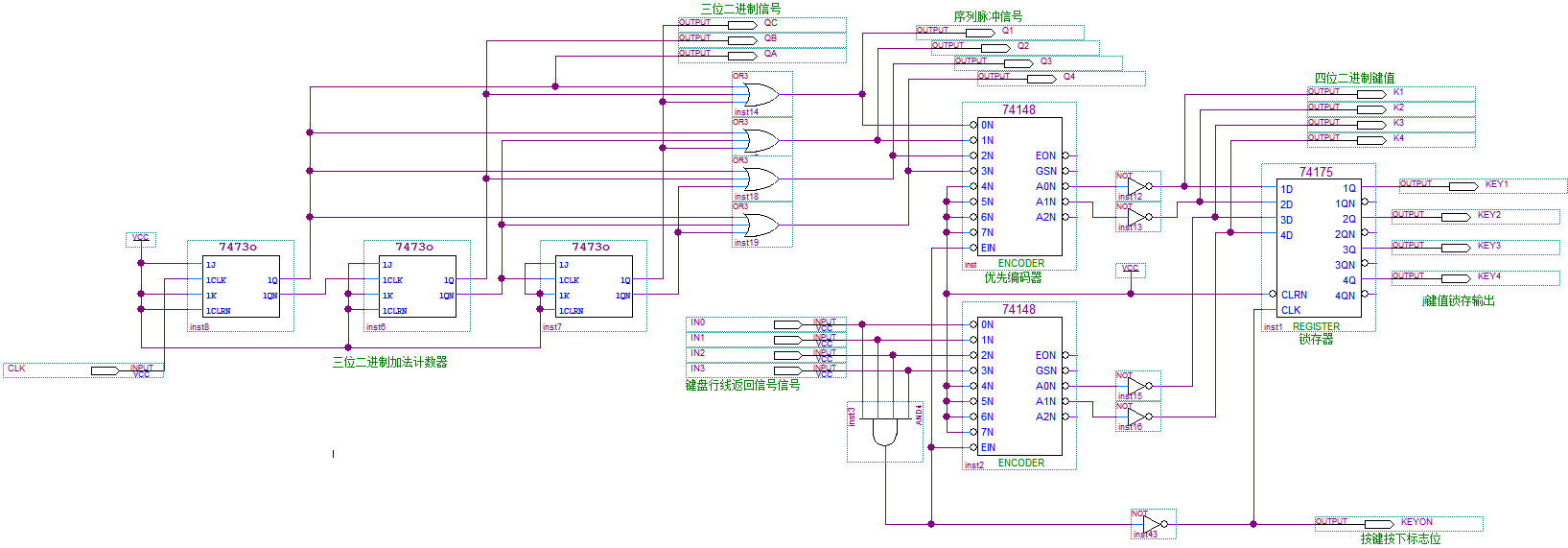Click the NOT gate inst43
This screenshot has width=1568, height=548.
click(1150, 524)
